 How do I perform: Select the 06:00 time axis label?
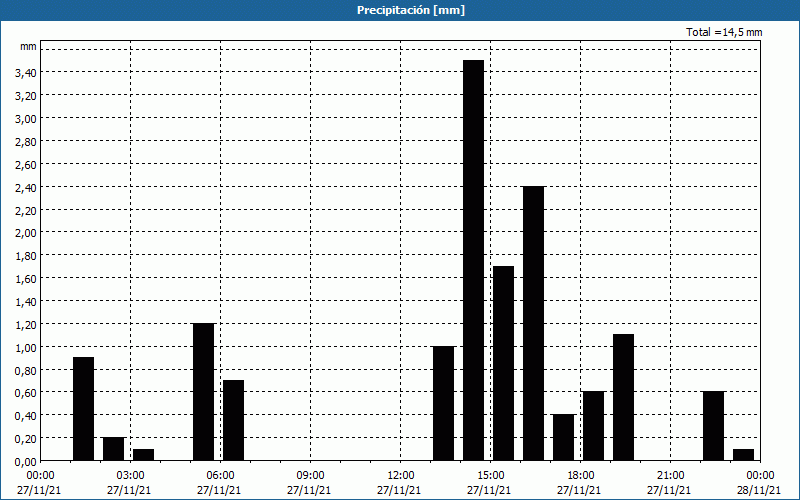tap(220, 476)
